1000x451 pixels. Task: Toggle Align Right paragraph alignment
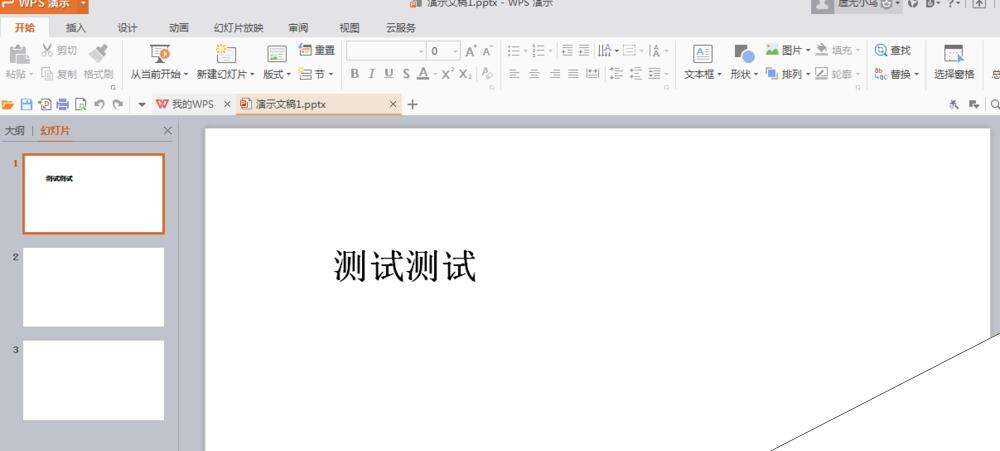click(x=554, y=74)
